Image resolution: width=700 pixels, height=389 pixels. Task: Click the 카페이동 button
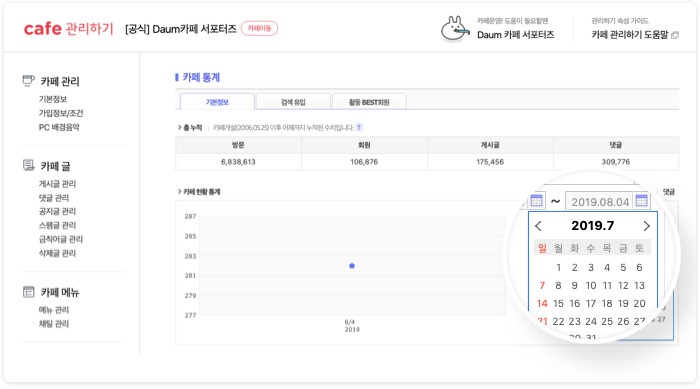tap(259, 28)
